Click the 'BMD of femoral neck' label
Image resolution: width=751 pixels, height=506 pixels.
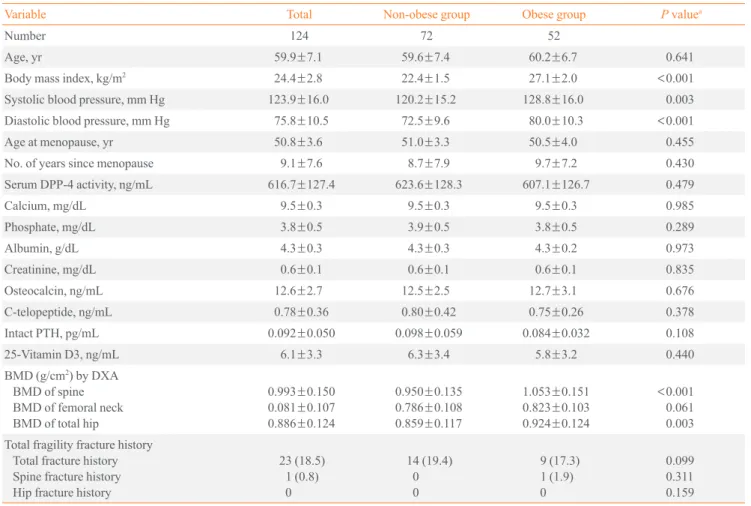click(68, 408)
